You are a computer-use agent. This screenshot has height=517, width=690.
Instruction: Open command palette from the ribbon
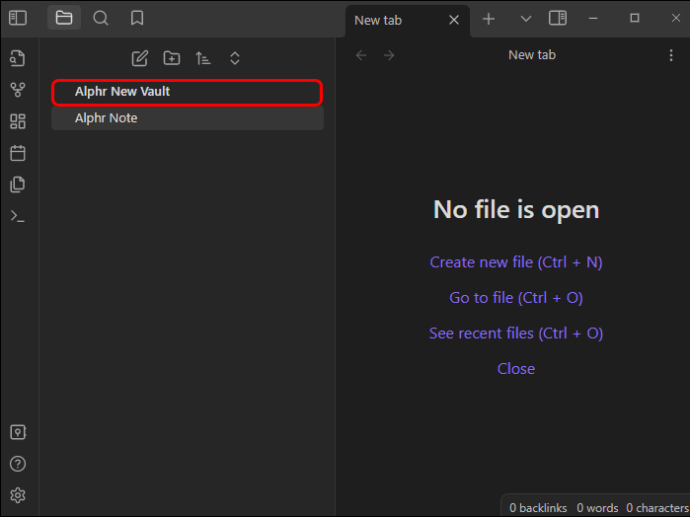tap(18, 216)
